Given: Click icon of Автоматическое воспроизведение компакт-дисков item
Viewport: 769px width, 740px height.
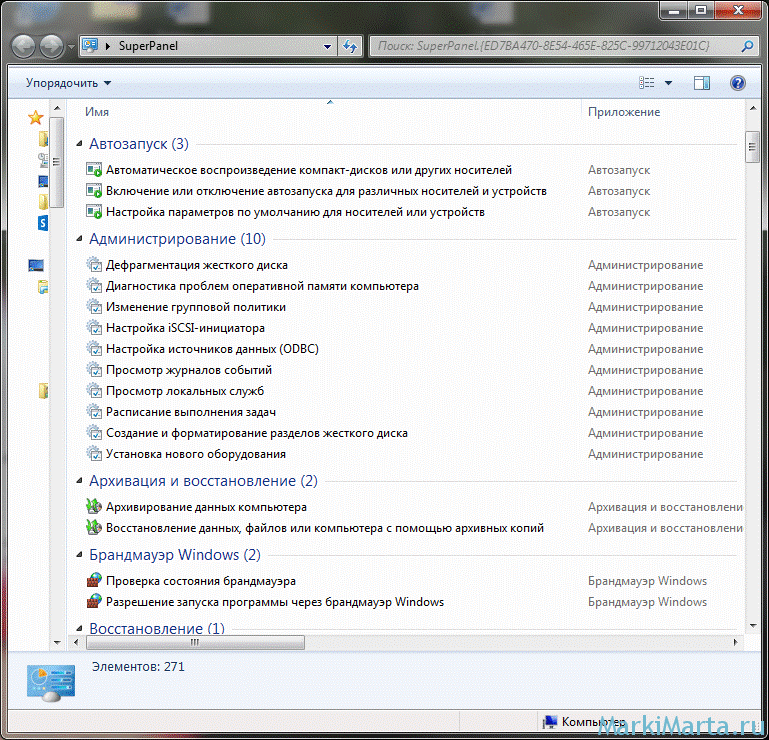Looking at the screenshot, I should click(x=94, y=170).
